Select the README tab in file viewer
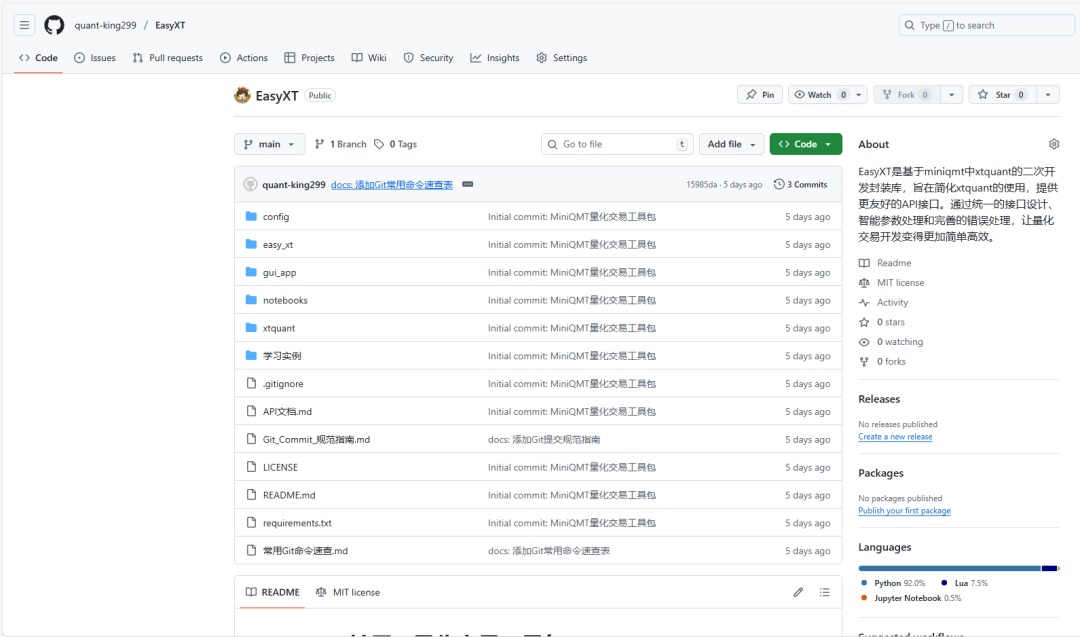The image size is (1080, 637). (273, 592)
